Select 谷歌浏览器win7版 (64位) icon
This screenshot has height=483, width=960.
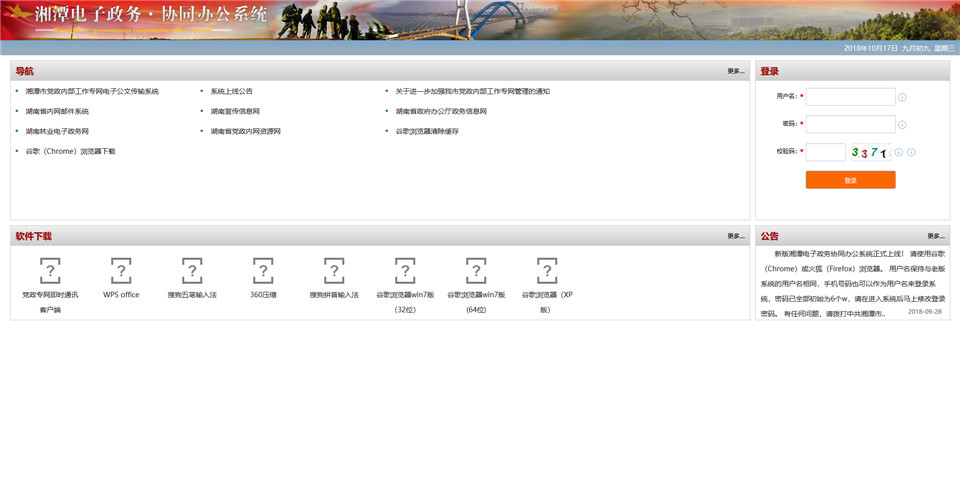[x=476, y=270]
